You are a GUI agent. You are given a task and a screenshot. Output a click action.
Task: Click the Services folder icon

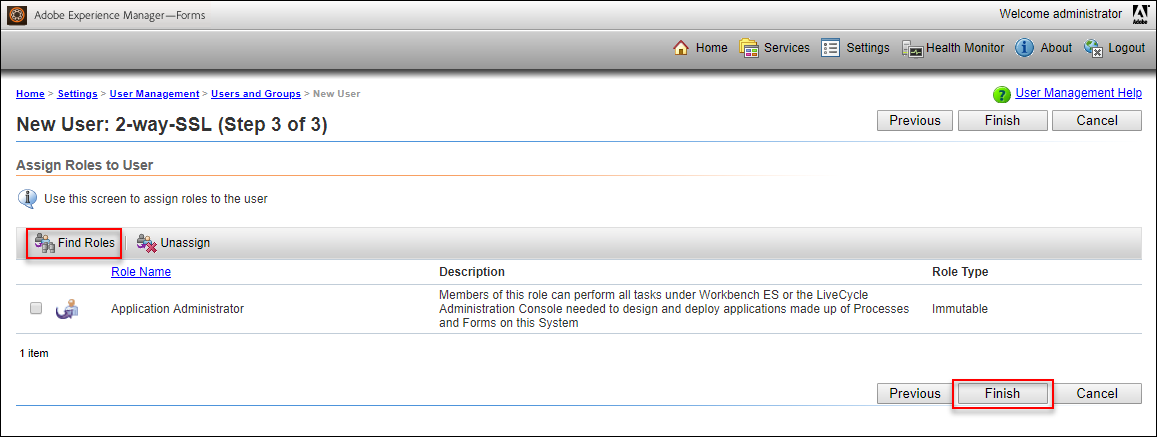pyautogui.click(x=749, y=48)
